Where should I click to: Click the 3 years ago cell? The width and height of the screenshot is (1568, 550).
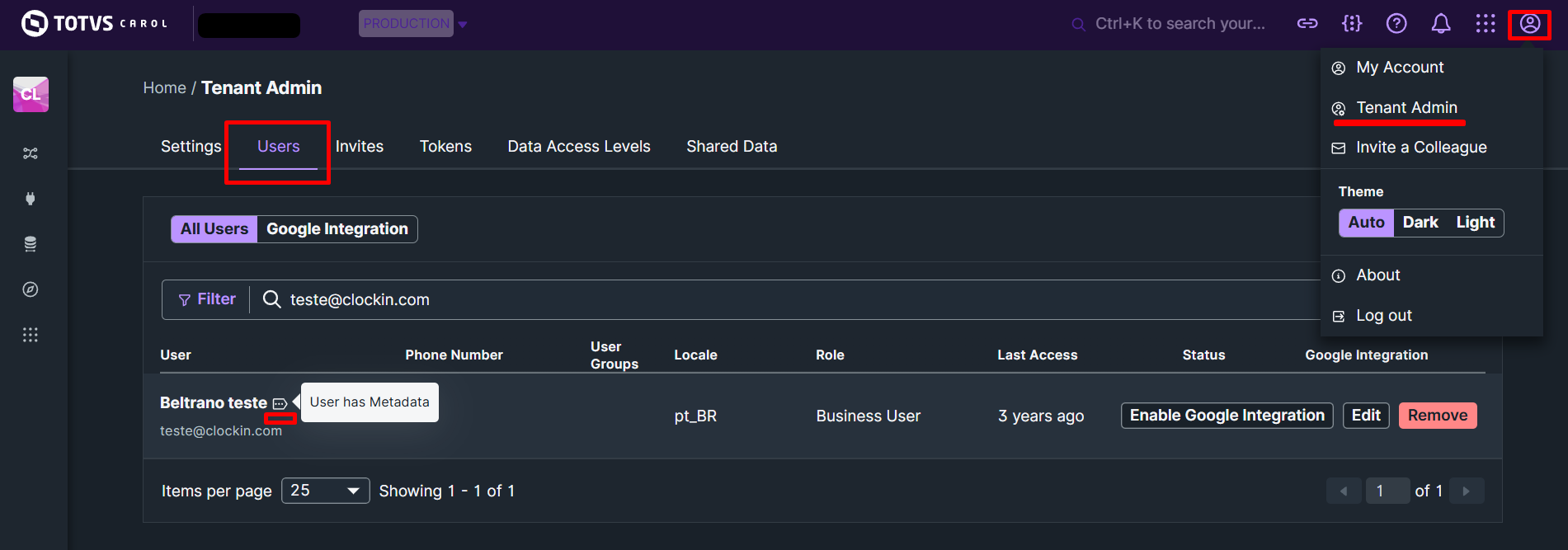(x=1041, y=416)
